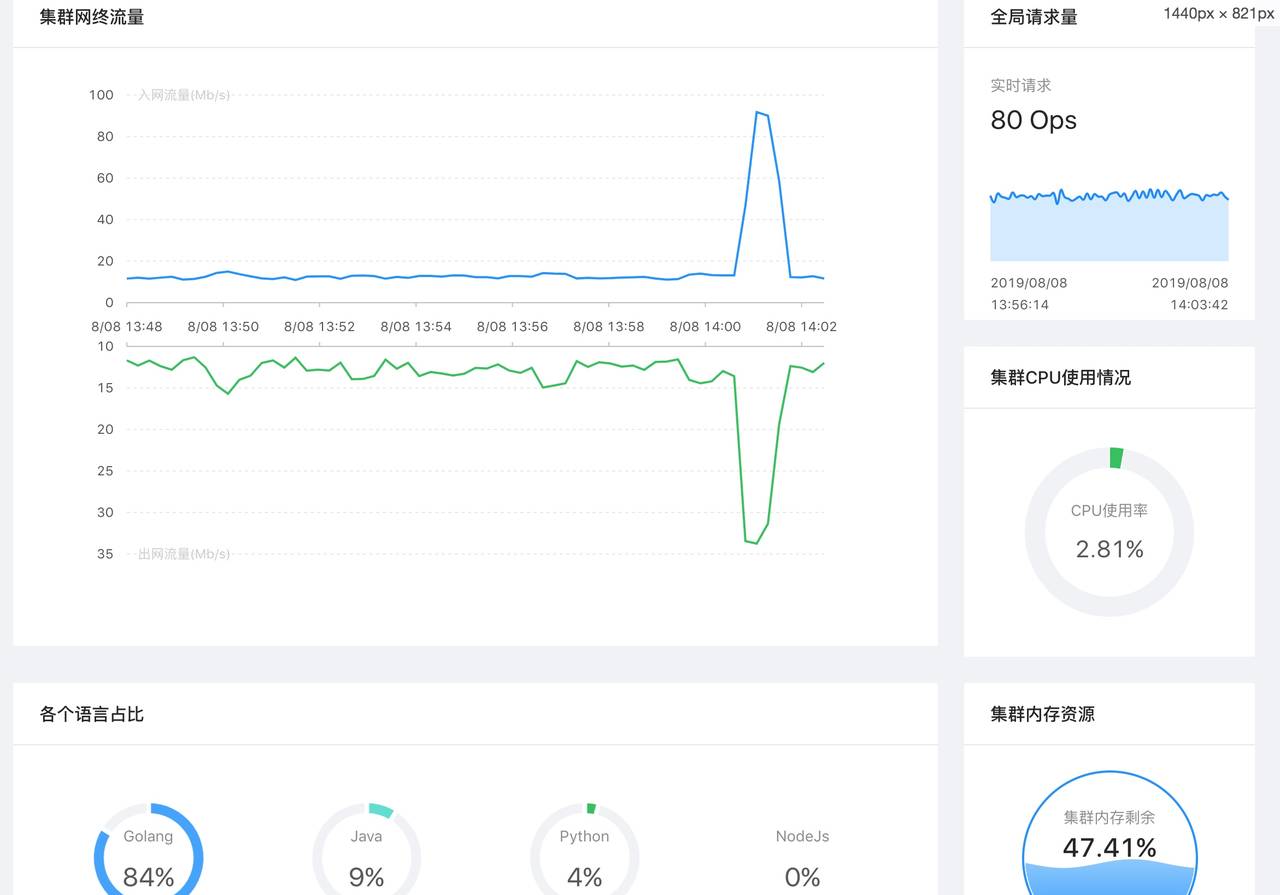
Task: Click the 出网流量(Mb/s) axis label
Action: click(184, 554)
